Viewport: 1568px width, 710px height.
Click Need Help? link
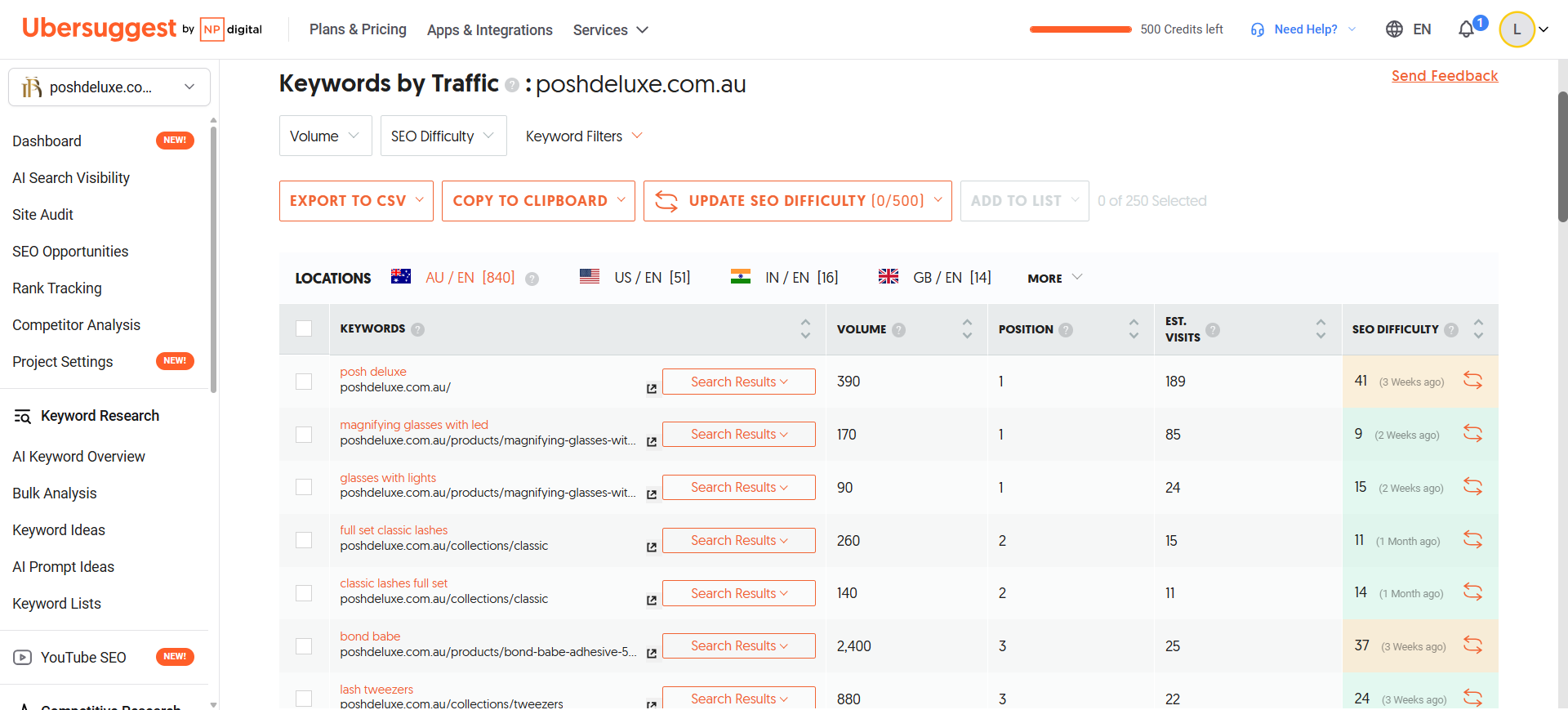pos(1306,29)
